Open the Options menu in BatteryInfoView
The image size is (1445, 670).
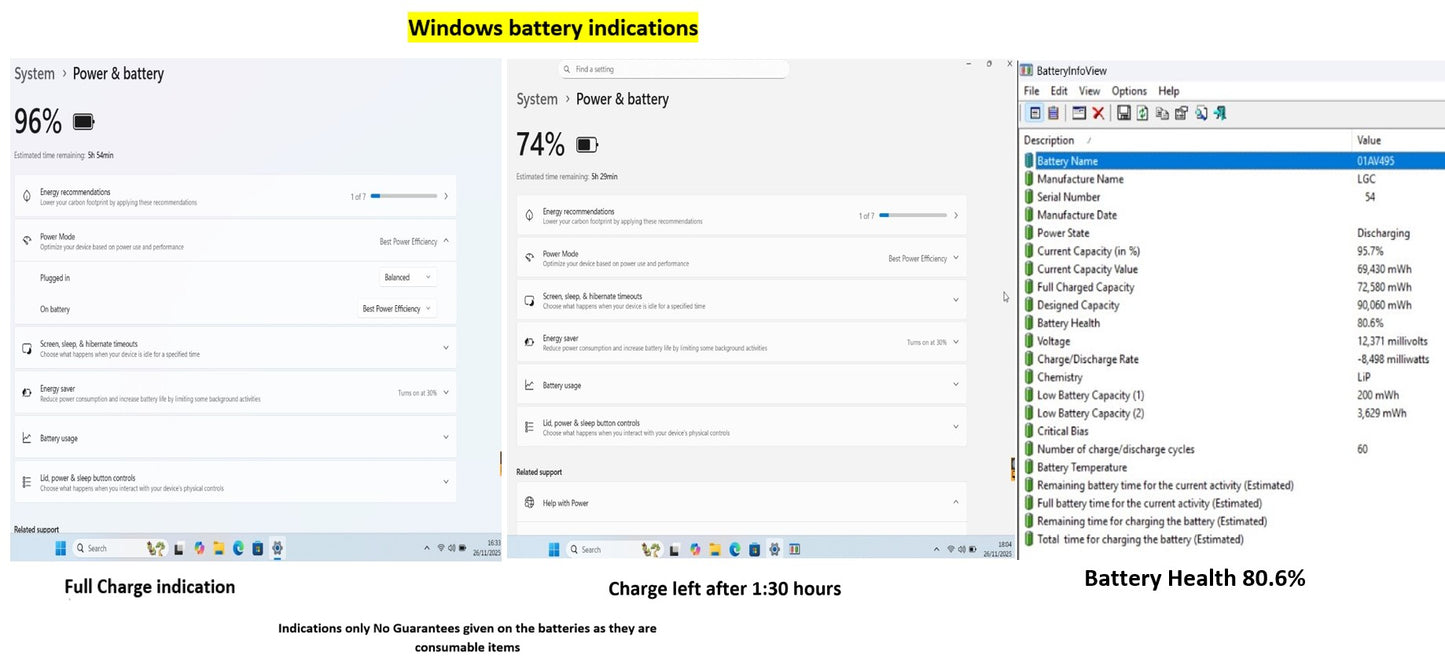point(1129,91)
